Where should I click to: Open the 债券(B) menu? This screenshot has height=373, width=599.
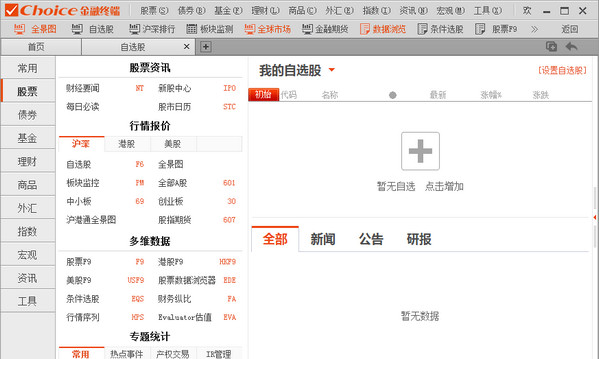coord(191,11)
